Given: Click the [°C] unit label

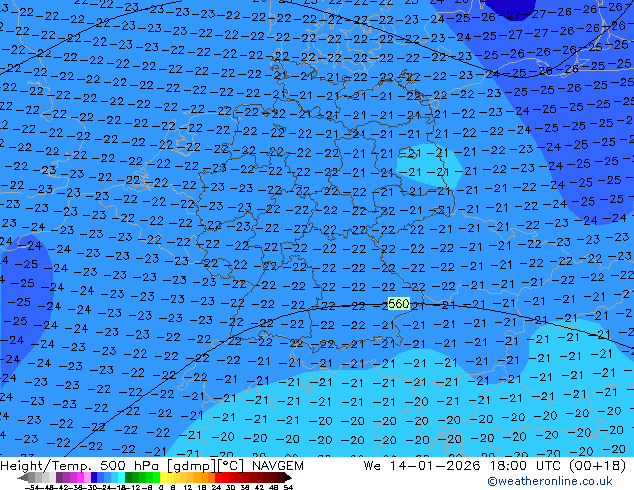Looking at the screenshot, I should (x=231, y=466).
